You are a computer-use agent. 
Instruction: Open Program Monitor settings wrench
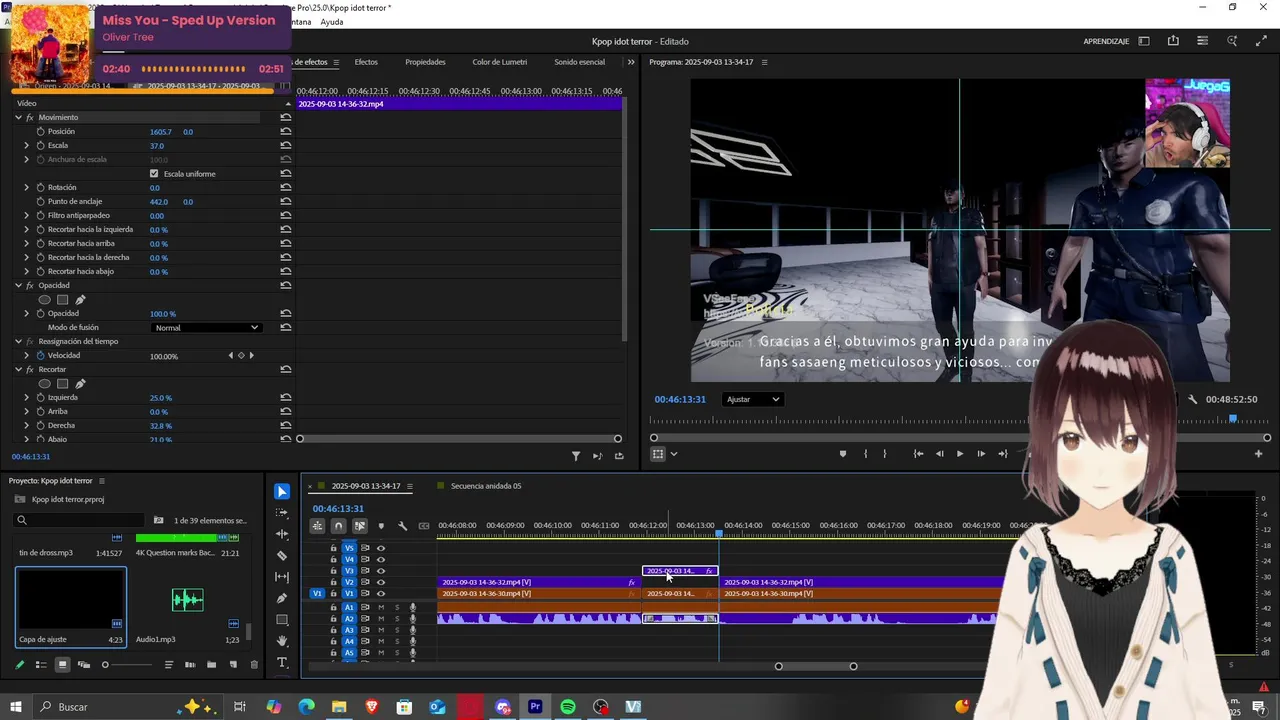1192,399
